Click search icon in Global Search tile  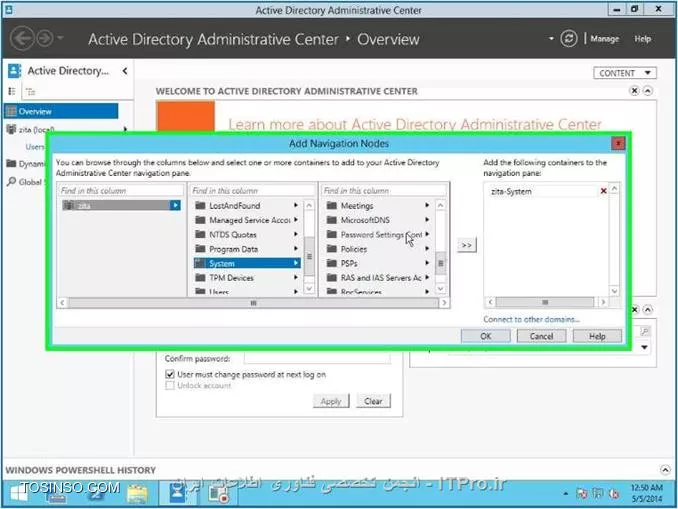click(644, 332)
